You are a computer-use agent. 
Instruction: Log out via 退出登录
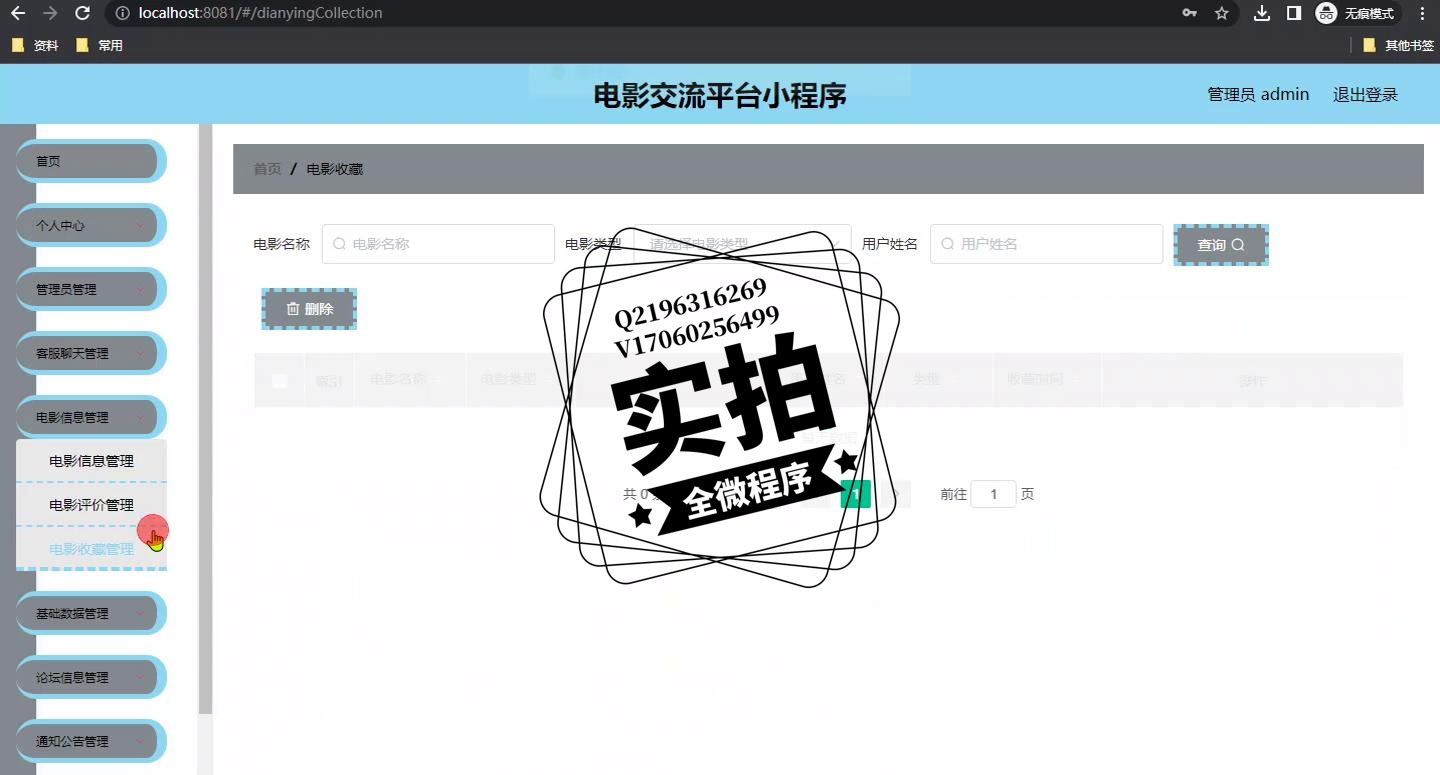point(1365,94)
